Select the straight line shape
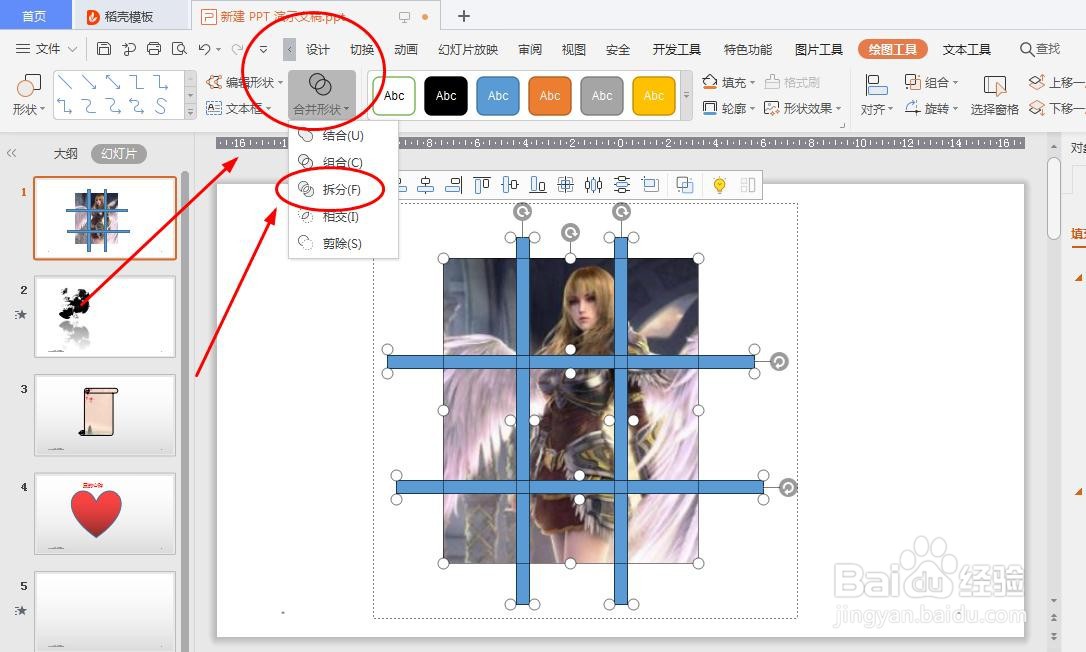This screenshot has width=1086, height=652. (64, 82)
